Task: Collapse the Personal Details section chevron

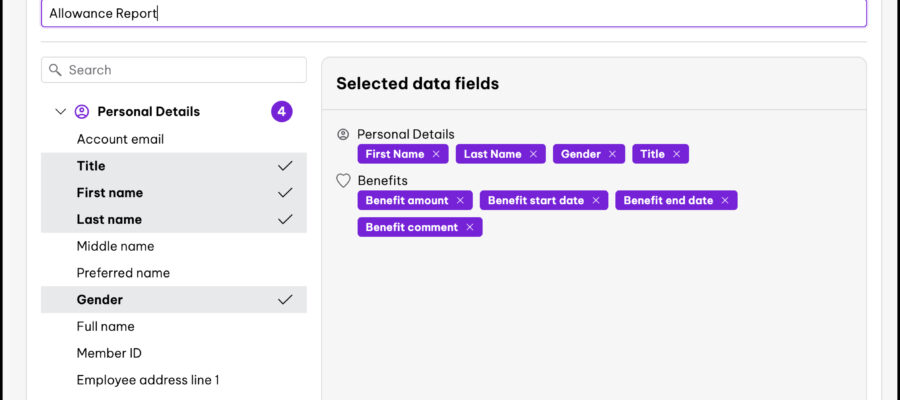Action: pyautogui.click(x=60, y=111)
